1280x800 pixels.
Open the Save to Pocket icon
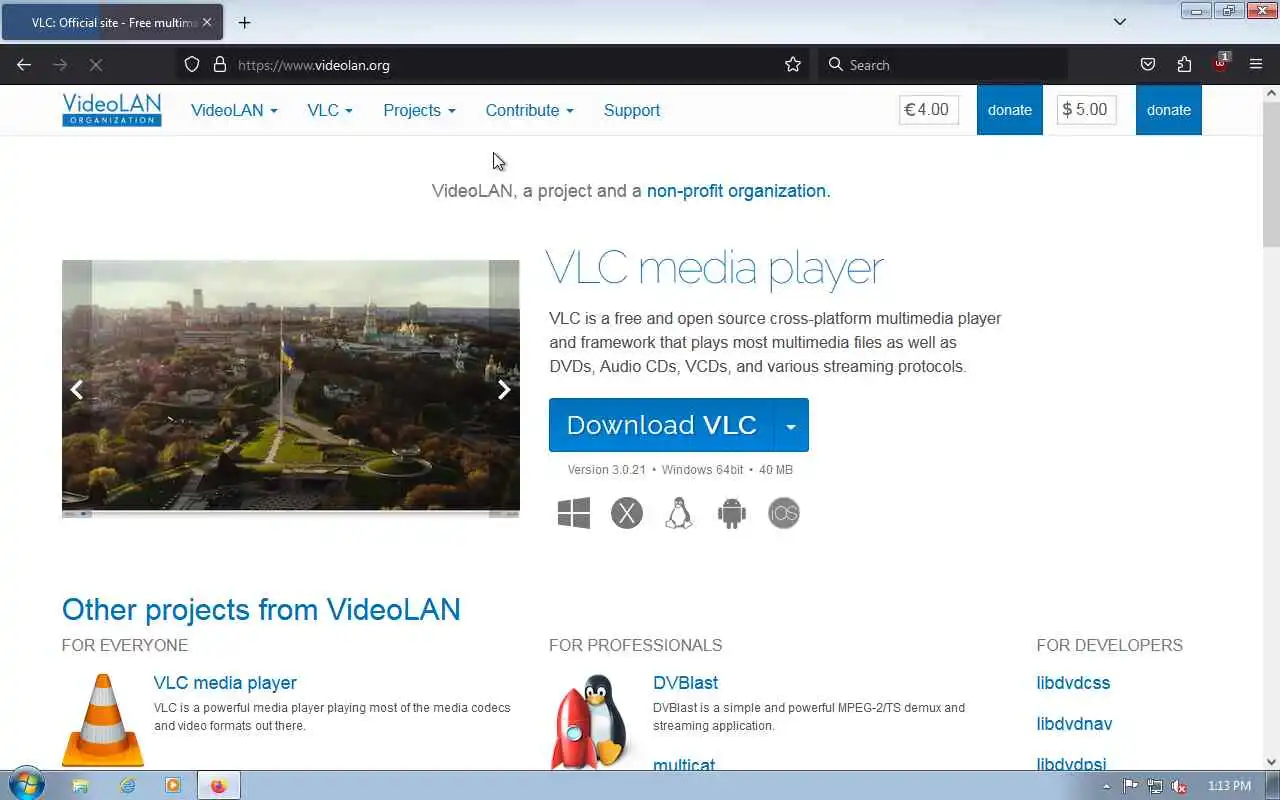1148,65
